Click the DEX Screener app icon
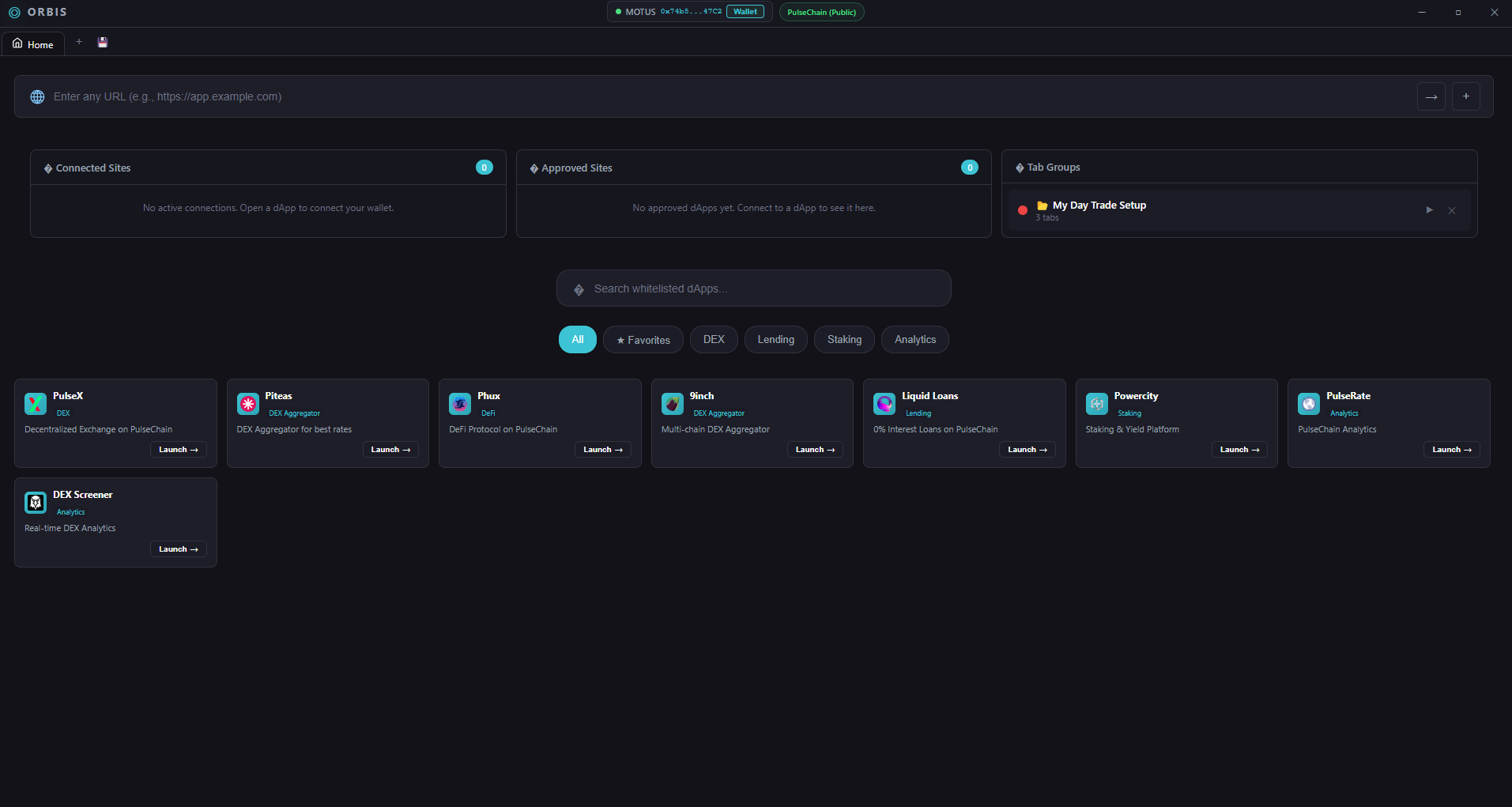The image size is (1512, 807). point(36,503)
